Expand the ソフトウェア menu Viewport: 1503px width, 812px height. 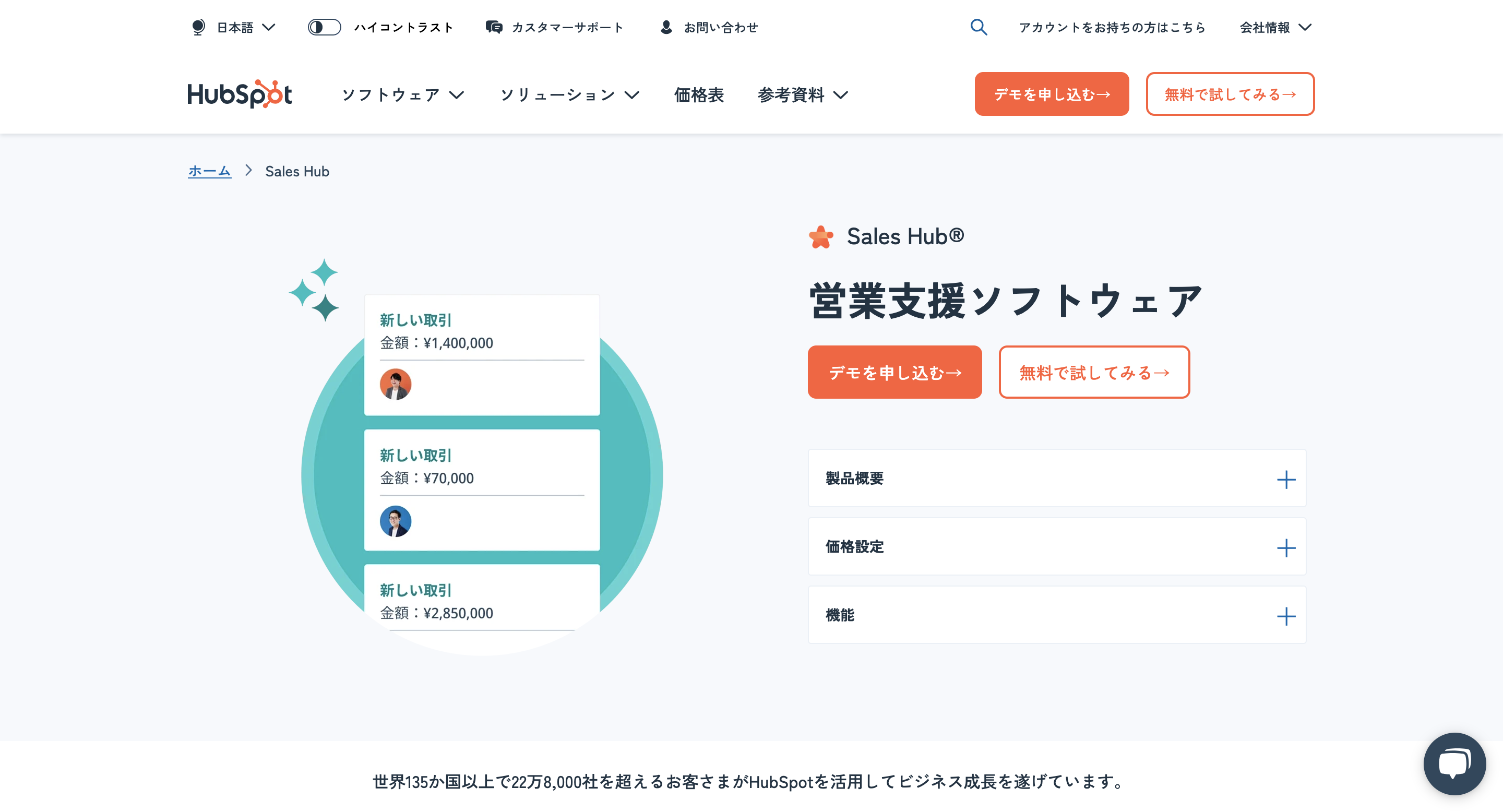(x=402, y=94)
